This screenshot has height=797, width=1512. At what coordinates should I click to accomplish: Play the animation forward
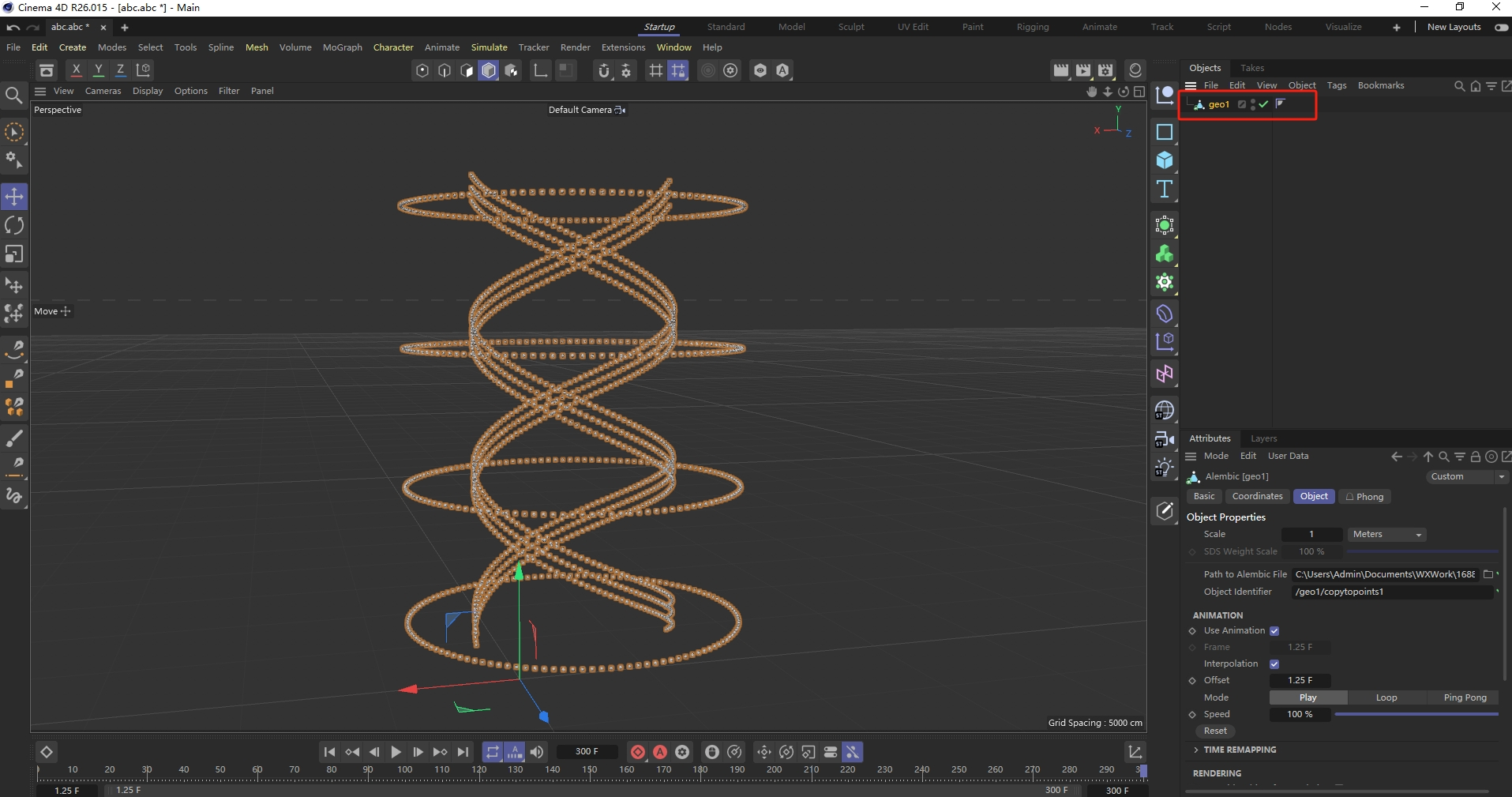[396, 752]
